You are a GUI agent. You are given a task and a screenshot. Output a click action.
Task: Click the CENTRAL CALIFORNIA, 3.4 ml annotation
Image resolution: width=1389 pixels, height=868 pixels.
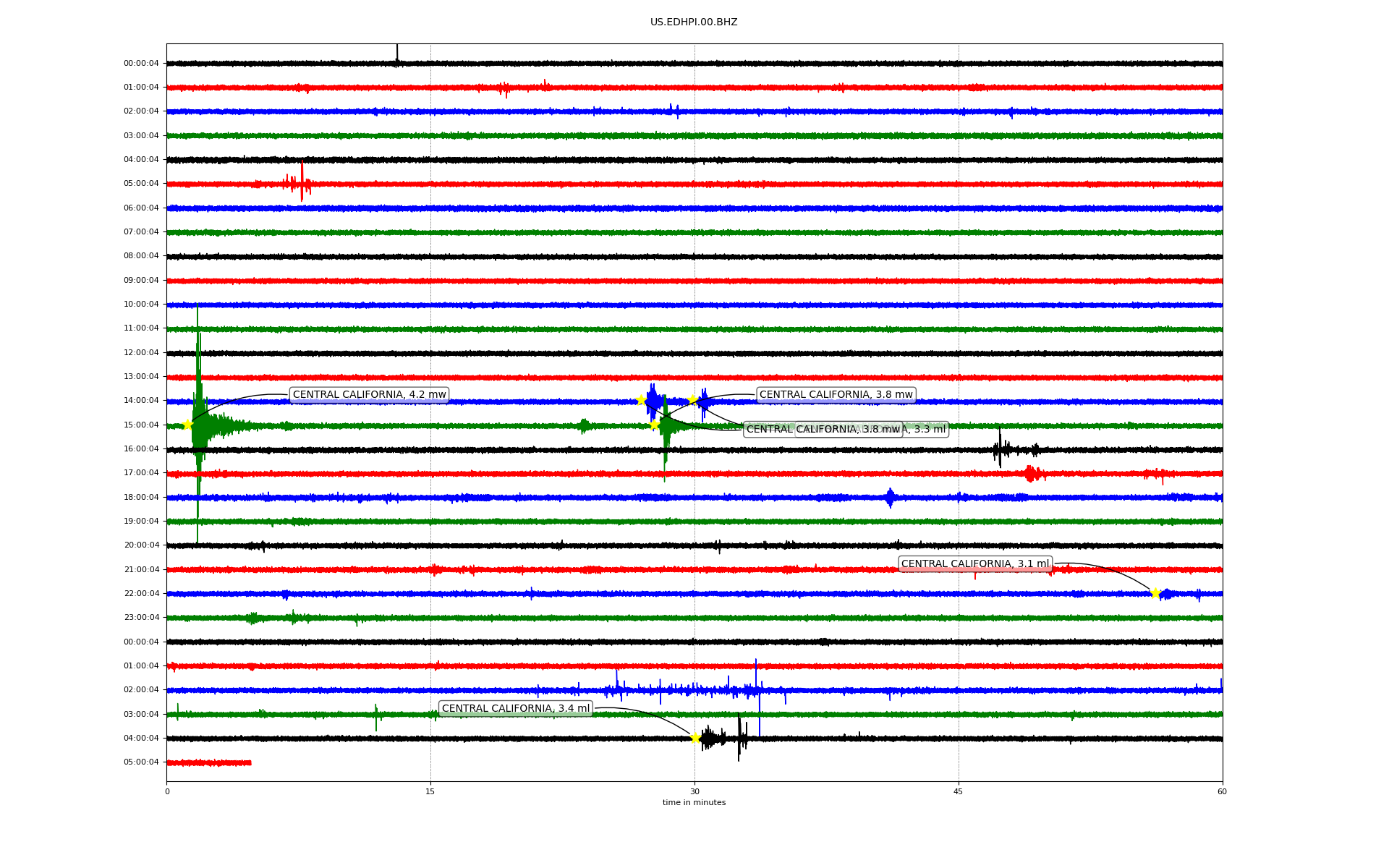click(515, 709)
